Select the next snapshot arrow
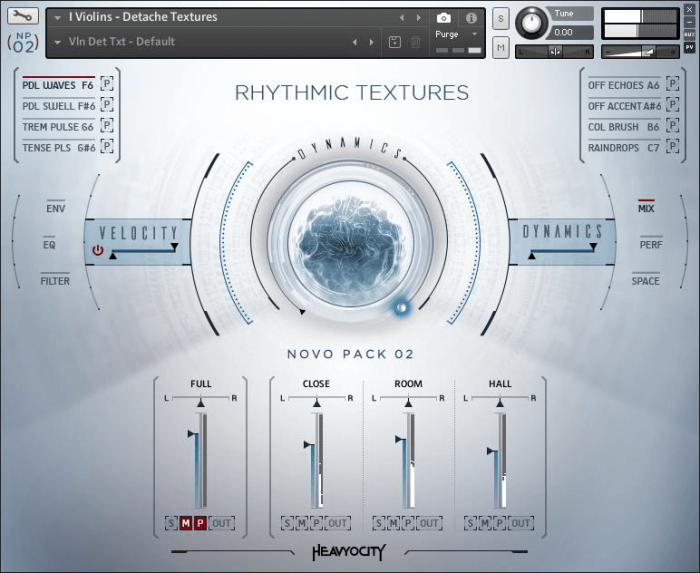This screenshot has height=573, width=700. tap(371, 42)
